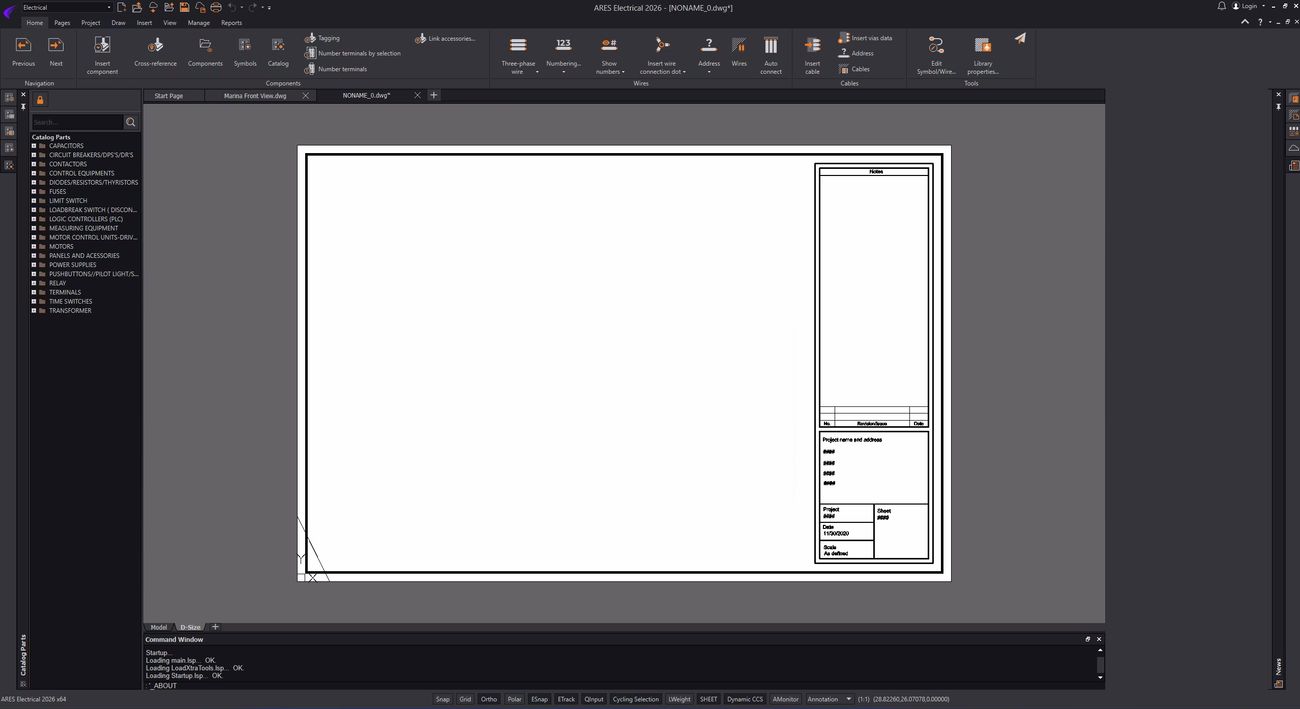Toggle Ortho mode in status bar
The image size is (1300, 709).
489,699
